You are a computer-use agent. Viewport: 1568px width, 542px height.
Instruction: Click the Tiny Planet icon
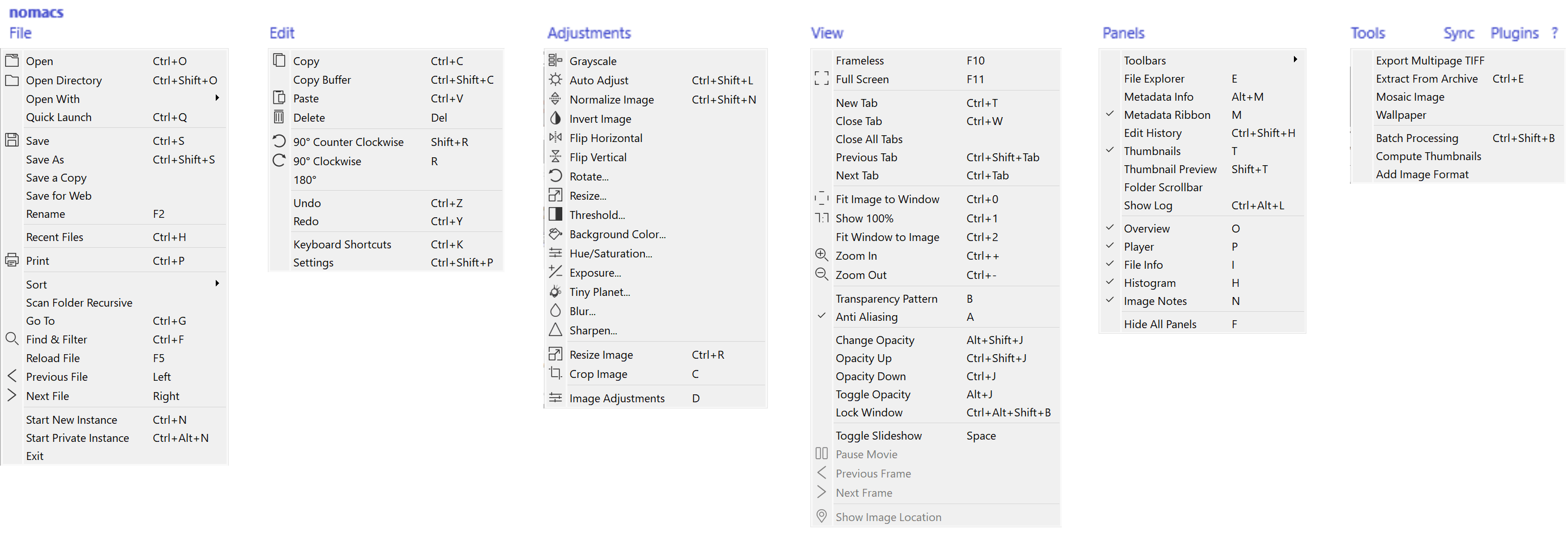coord(554,291)
